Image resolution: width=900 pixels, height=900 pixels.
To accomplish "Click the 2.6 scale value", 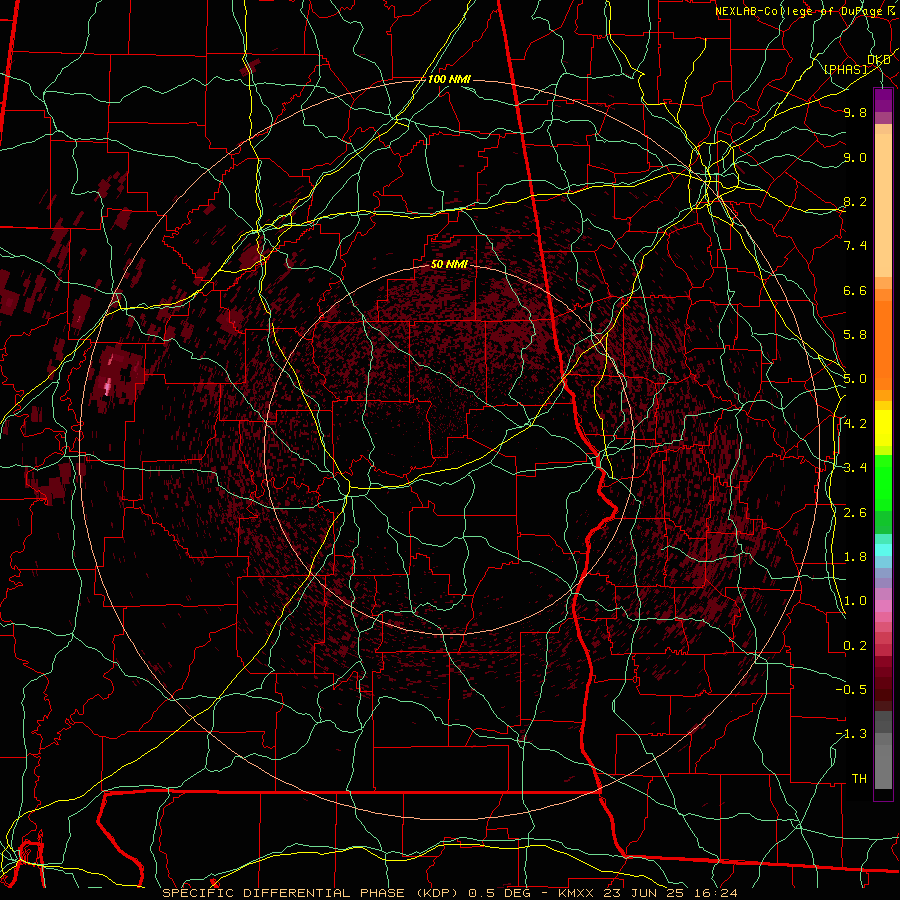I will [855, 513].
